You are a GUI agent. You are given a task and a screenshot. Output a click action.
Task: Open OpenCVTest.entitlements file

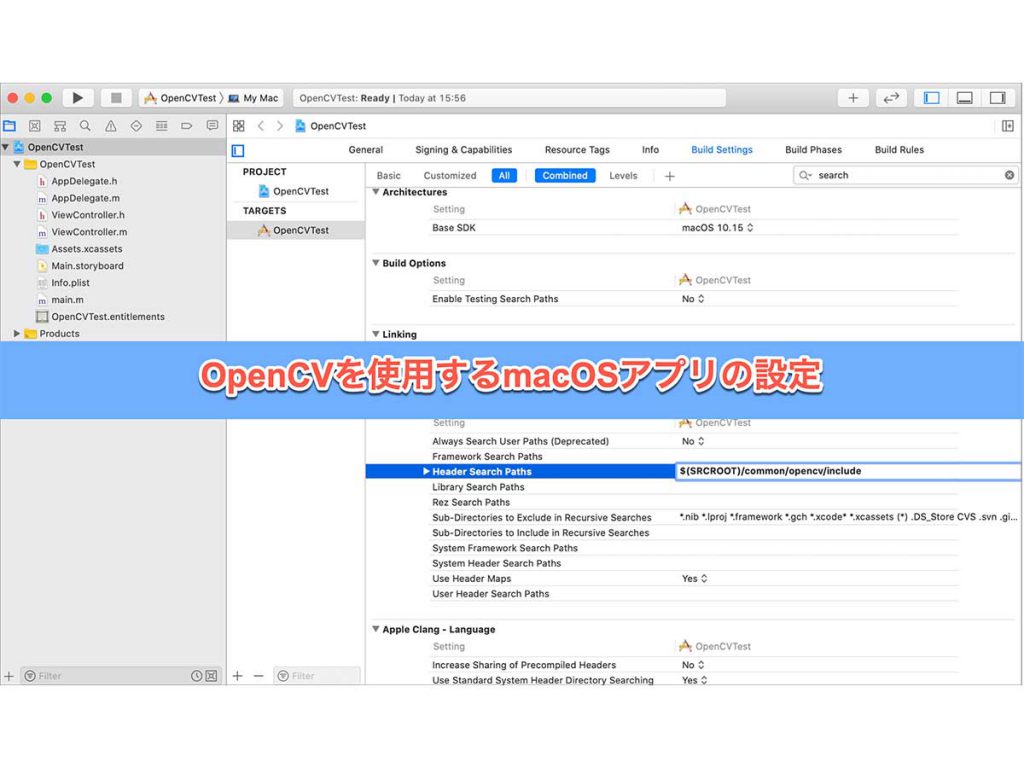click(x=101, y=317)
